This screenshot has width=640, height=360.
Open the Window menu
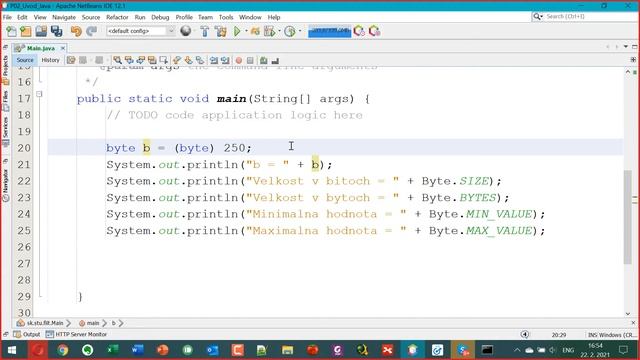click(x=250, y=17)
